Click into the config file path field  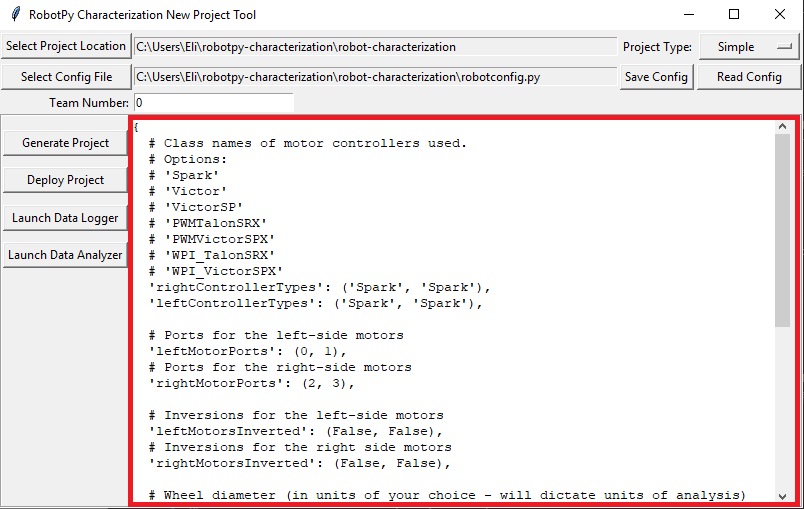[x=375, y=77]
